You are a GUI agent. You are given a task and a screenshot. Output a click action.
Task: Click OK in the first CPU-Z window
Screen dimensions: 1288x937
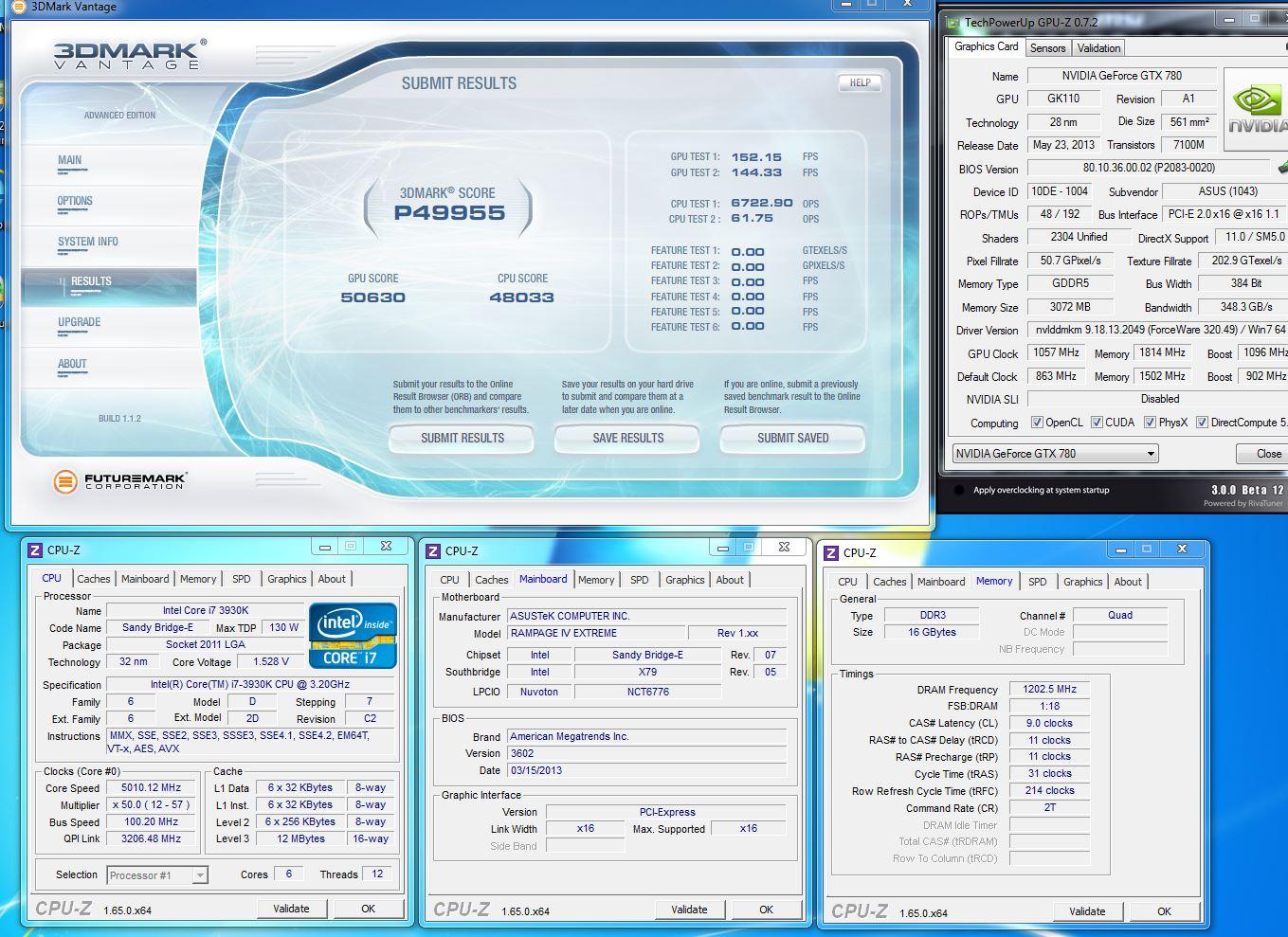[368, 909]
